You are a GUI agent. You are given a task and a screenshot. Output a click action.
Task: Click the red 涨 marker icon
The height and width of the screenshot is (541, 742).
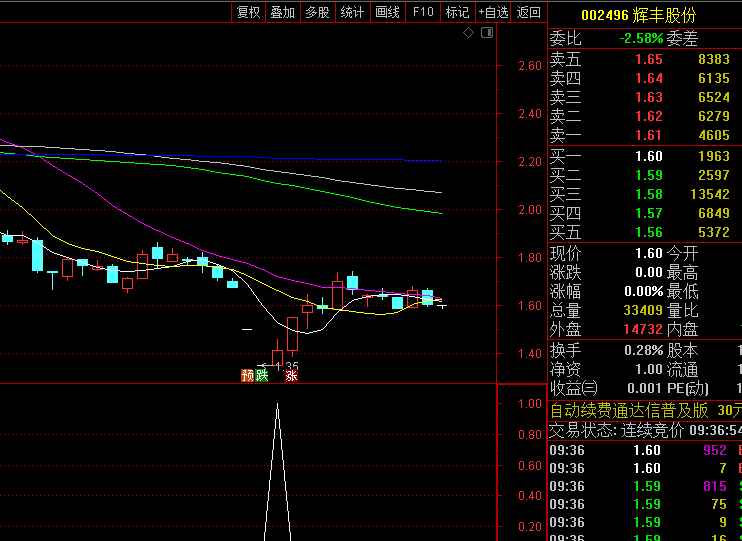[x=291, y=375]
